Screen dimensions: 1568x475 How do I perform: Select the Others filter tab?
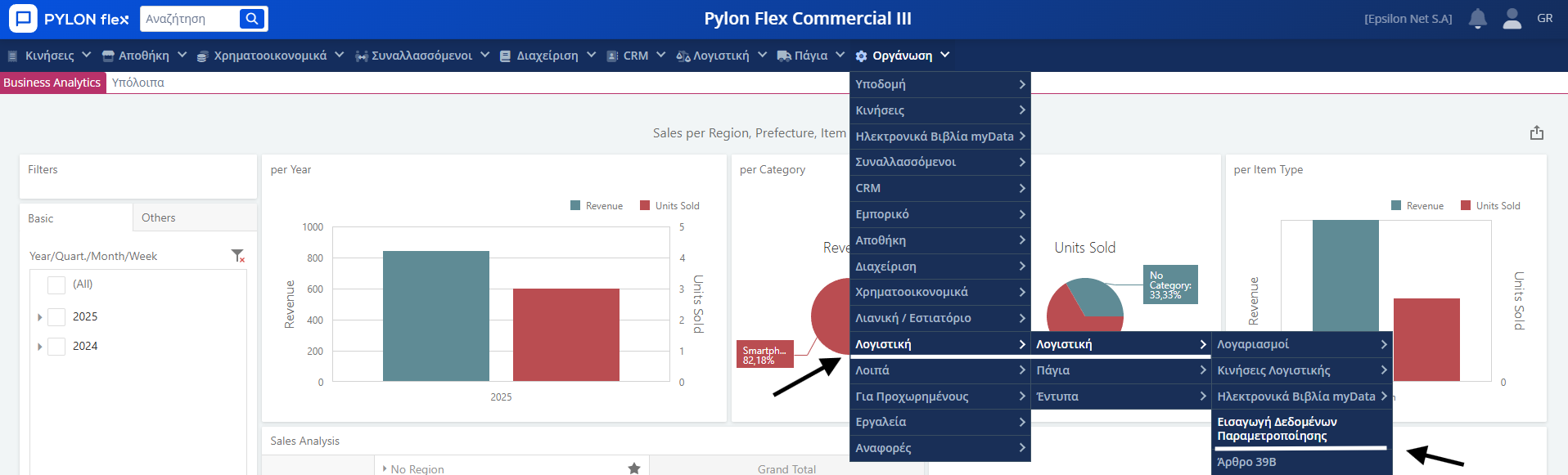click(x=195, y=217)
